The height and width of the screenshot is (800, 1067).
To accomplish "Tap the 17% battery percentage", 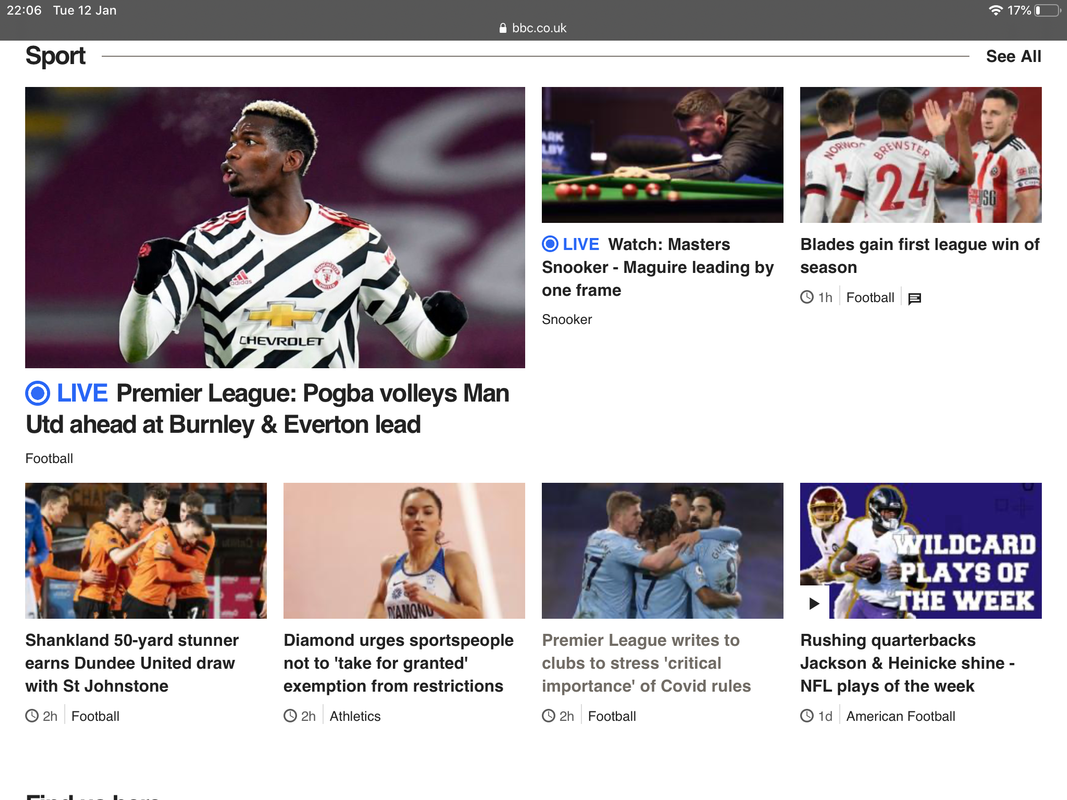I will (x=1019, y=10).
